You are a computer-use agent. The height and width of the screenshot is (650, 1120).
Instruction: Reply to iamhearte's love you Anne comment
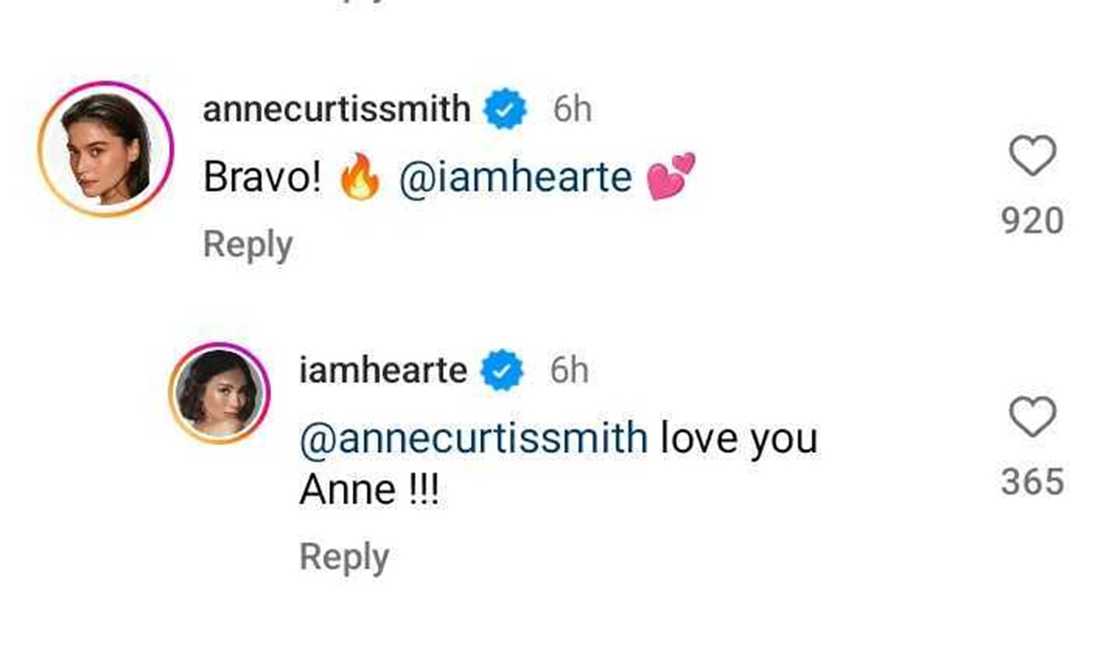coord(344,557)
